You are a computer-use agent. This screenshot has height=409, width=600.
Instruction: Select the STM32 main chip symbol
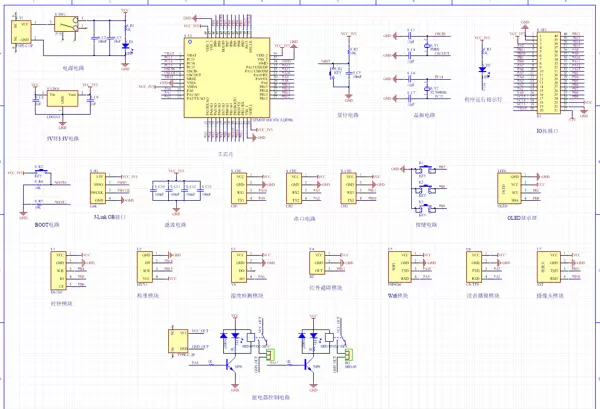click(218, 85)
